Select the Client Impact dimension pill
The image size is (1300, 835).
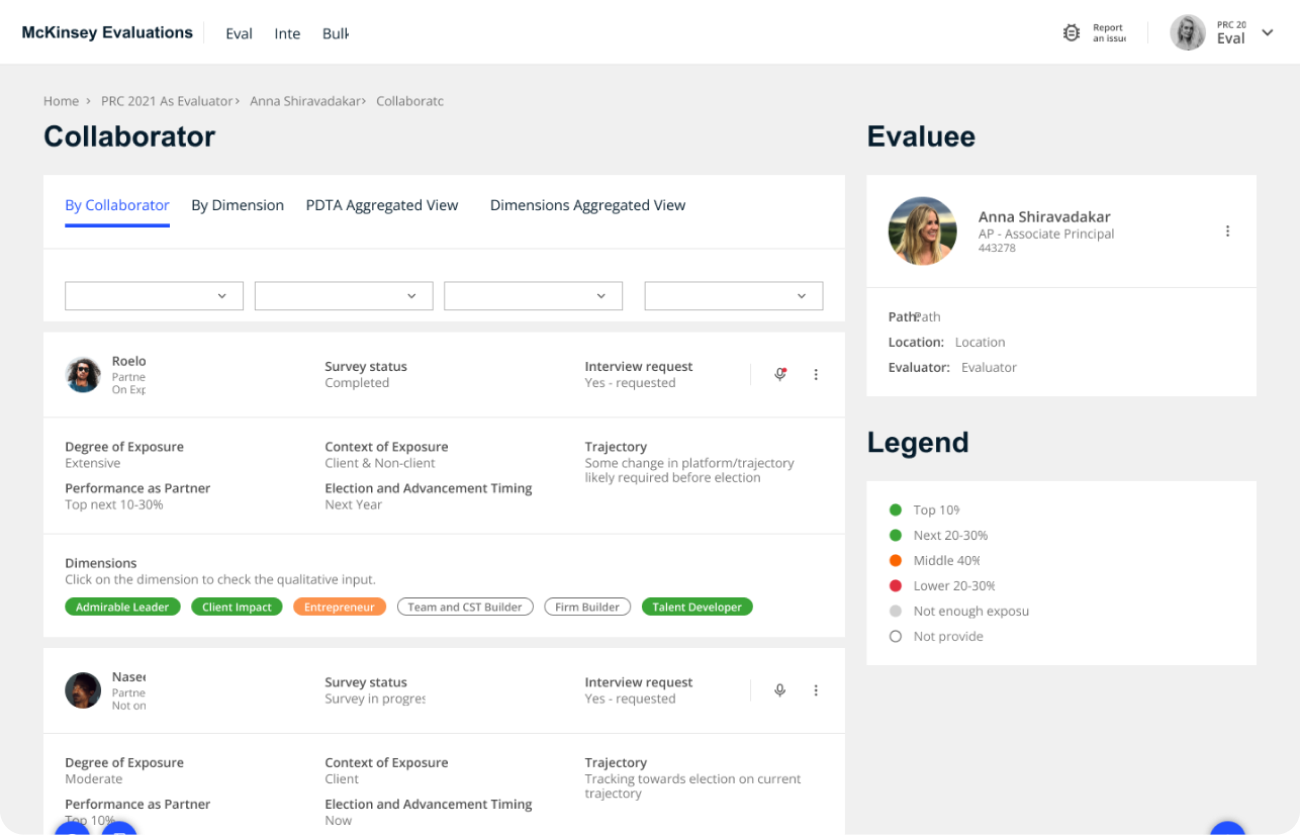click(237, 607)
